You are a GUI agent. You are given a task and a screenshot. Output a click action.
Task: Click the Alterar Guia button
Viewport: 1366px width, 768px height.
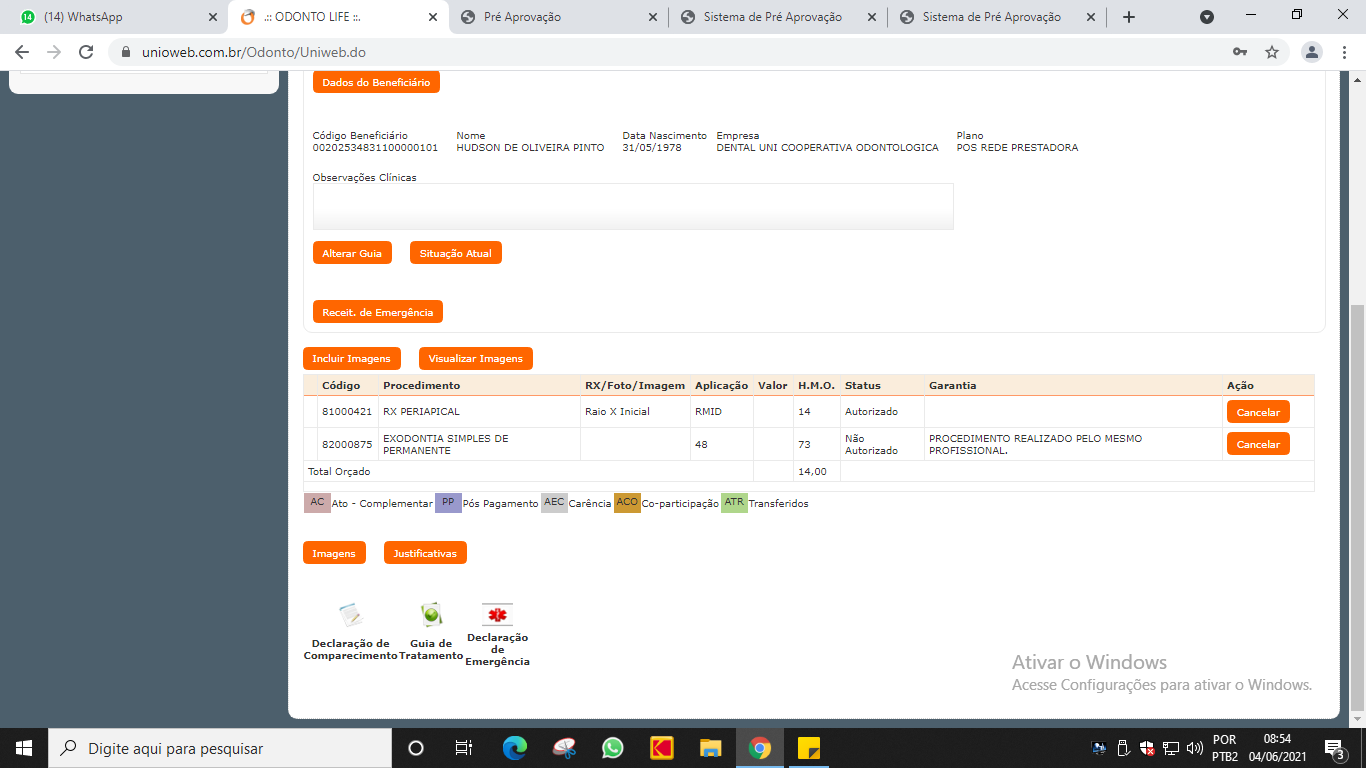(x=352, y=253)
